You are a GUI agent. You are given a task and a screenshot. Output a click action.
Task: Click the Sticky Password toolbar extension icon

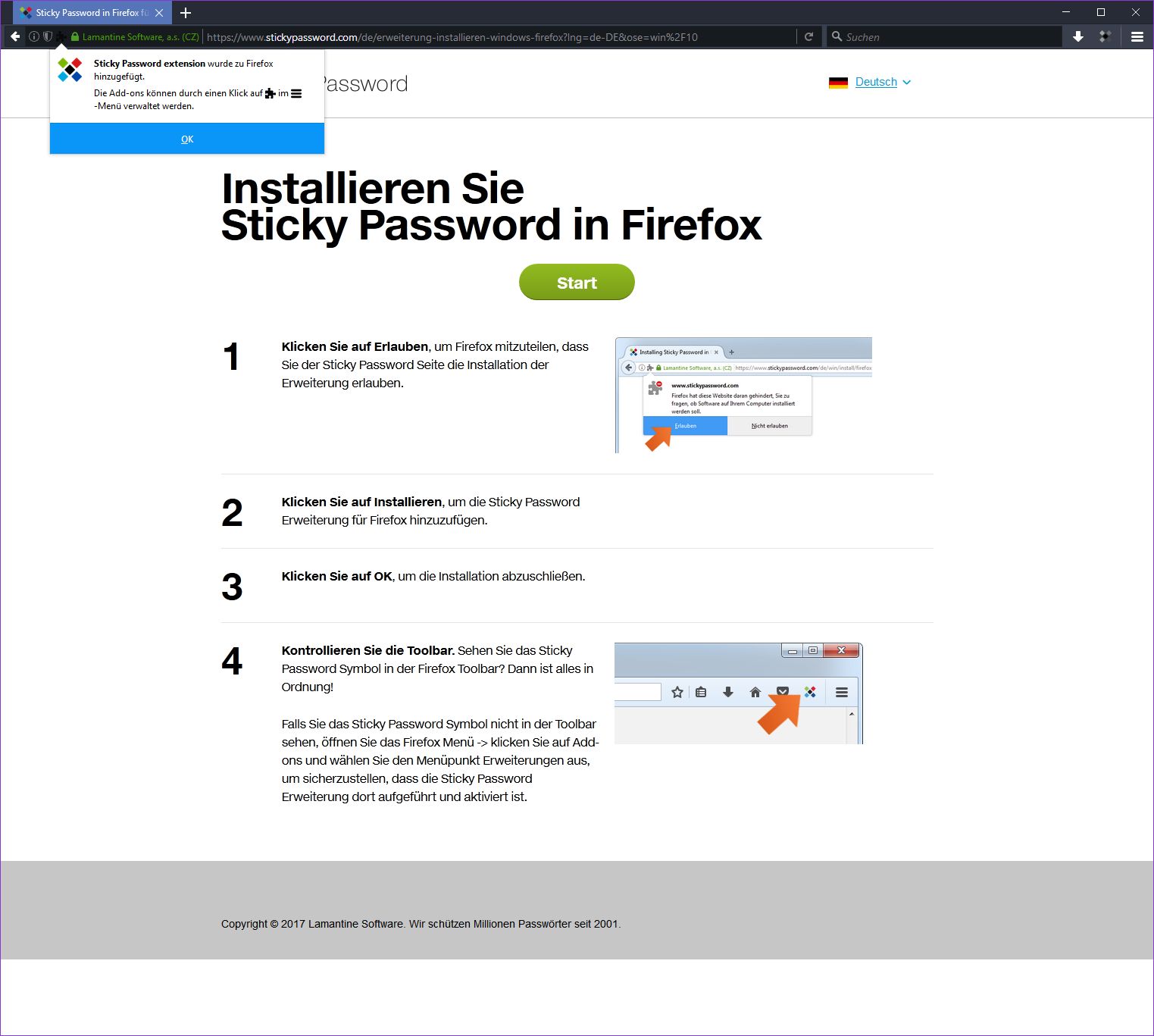(1106, 36)
